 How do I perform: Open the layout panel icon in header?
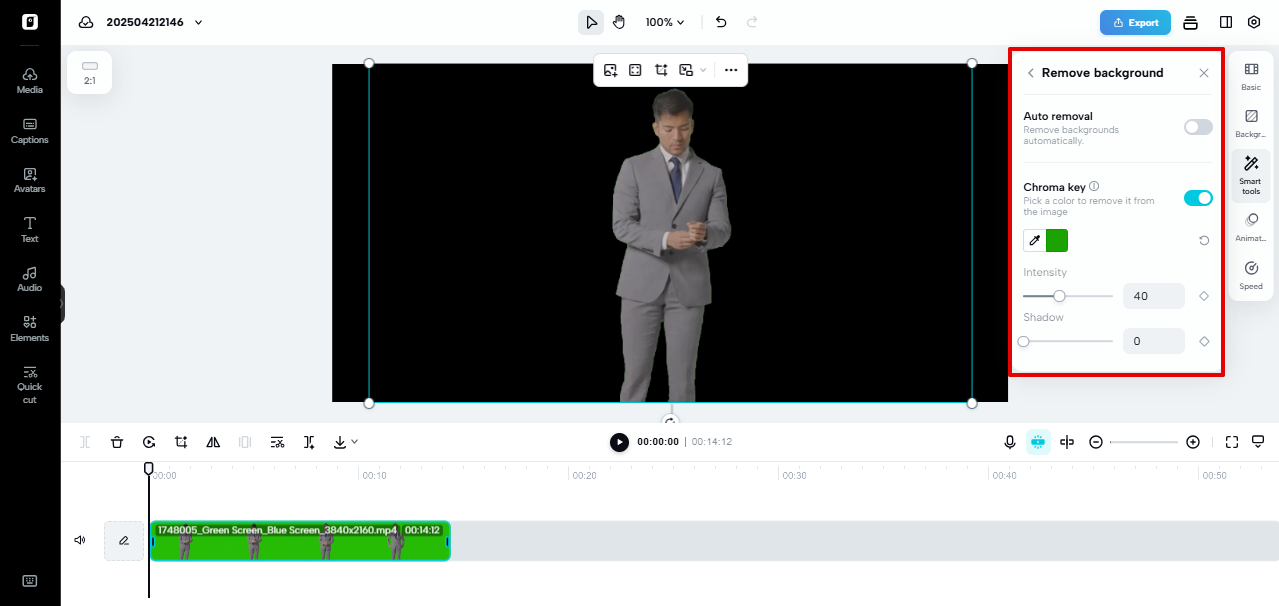1226,22
